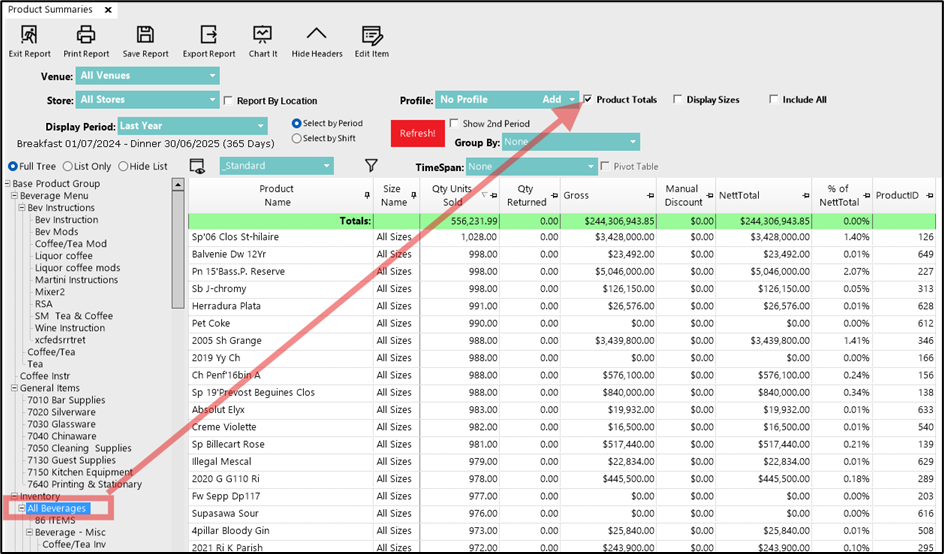Click the Print Report printer icon
This screenshot has height=554, width=944.
click(x=86, y=36)
